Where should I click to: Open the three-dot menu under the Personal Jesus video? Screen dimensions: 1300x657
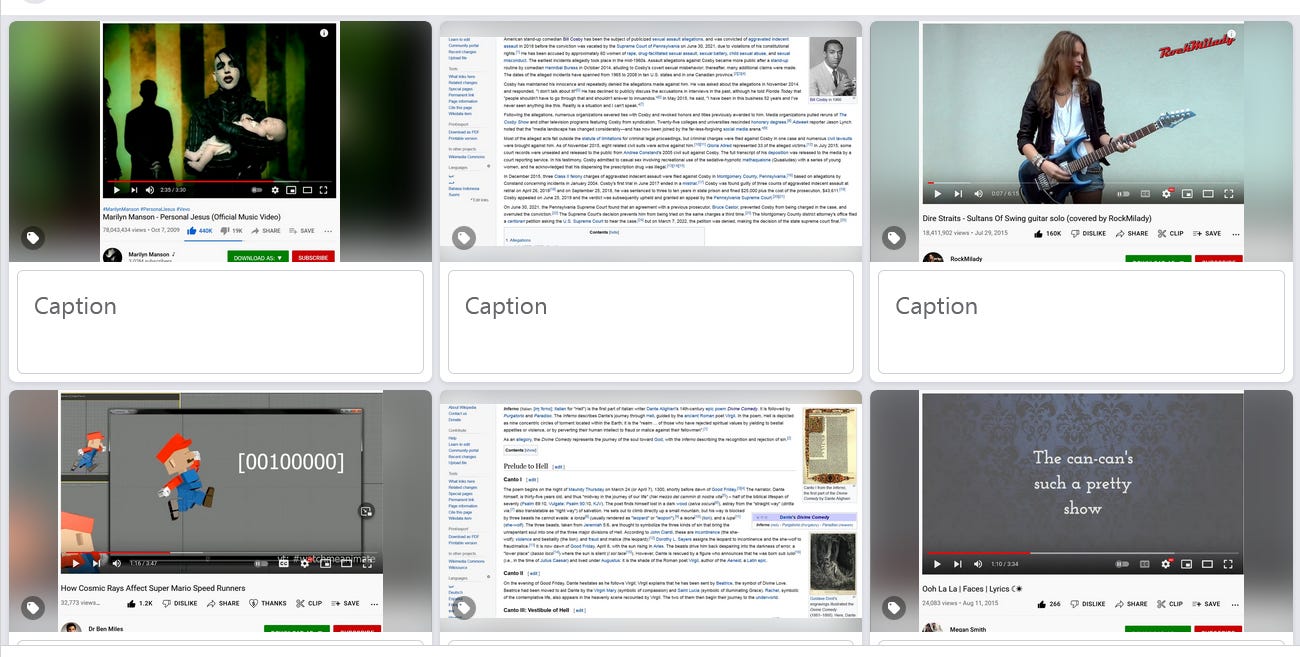pos(328,231)
